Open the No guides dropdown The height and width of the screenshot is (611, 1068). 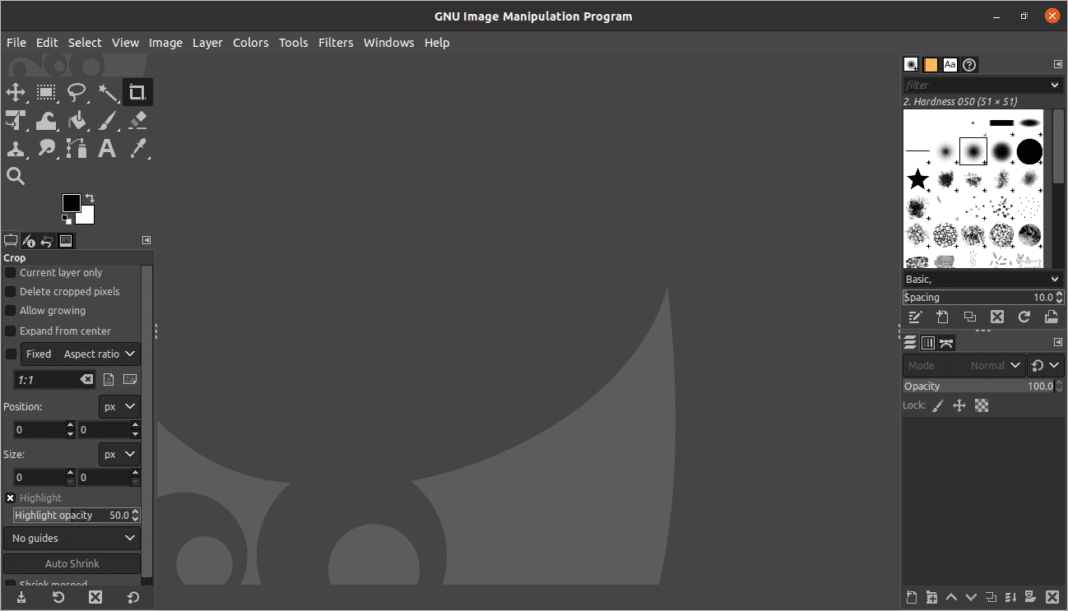[71, 537]
